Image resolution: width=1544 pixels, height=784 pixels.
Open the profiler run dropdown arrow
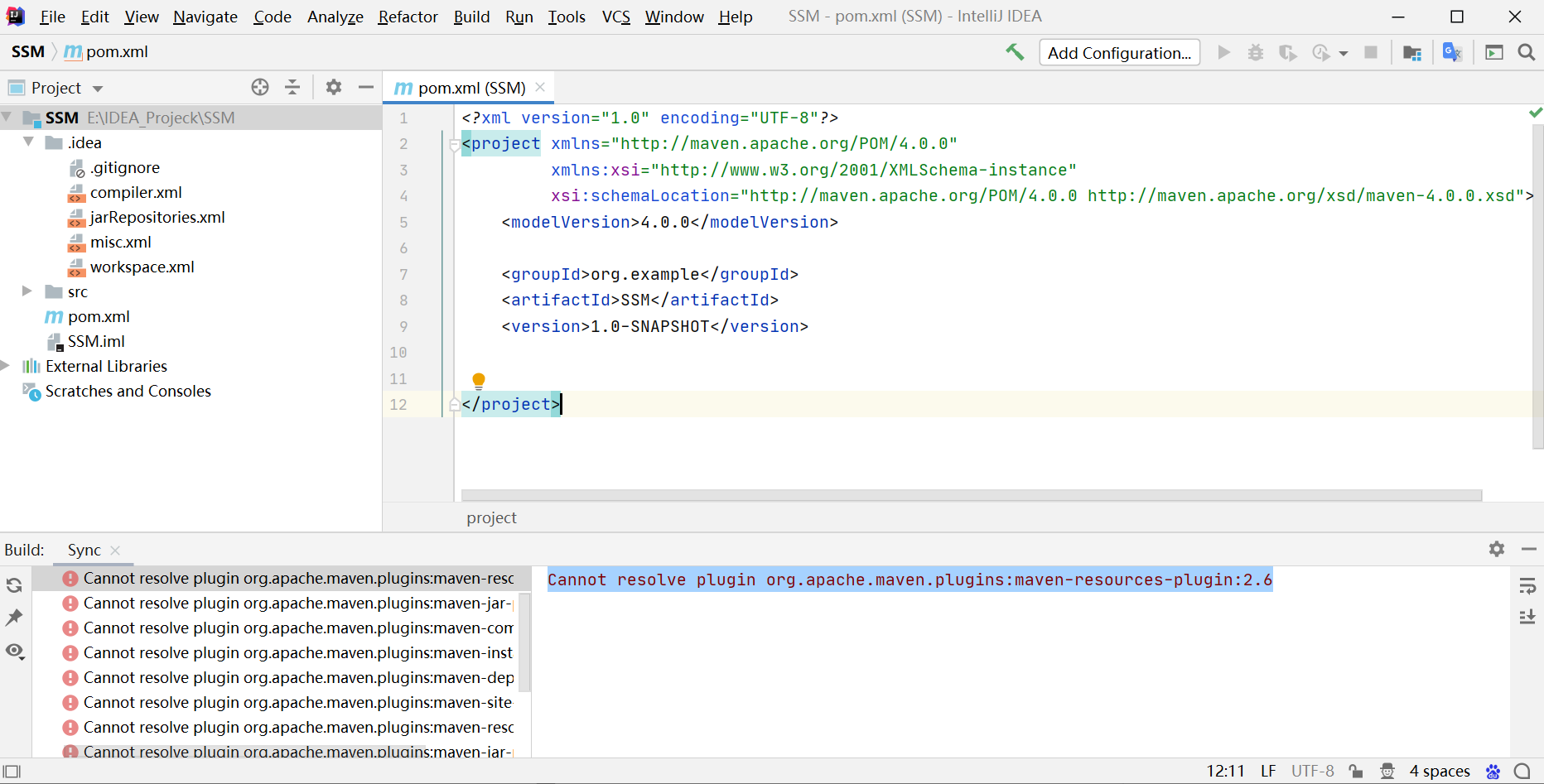coord(1344,53)
